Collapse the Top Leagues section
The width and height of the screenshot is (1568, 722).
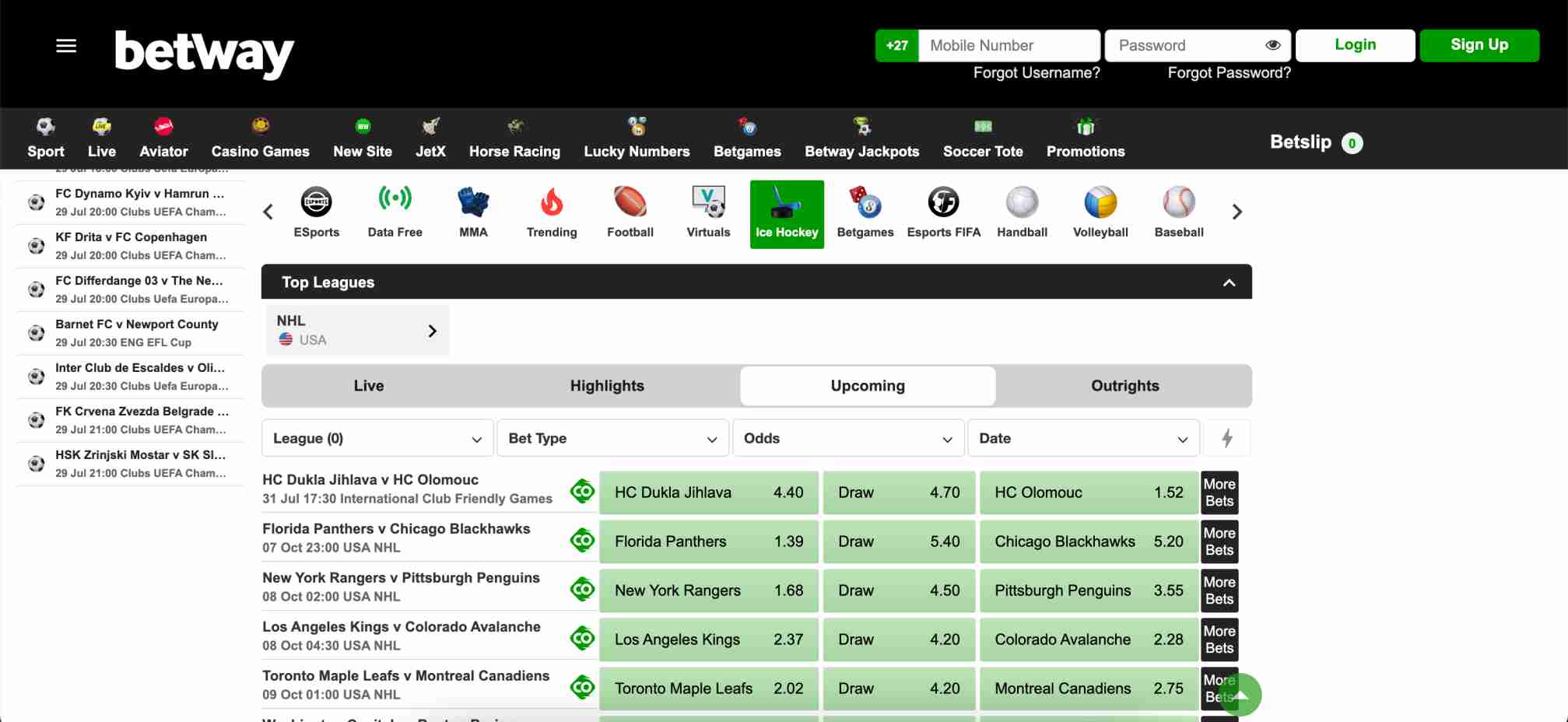tap(1229, 282)
